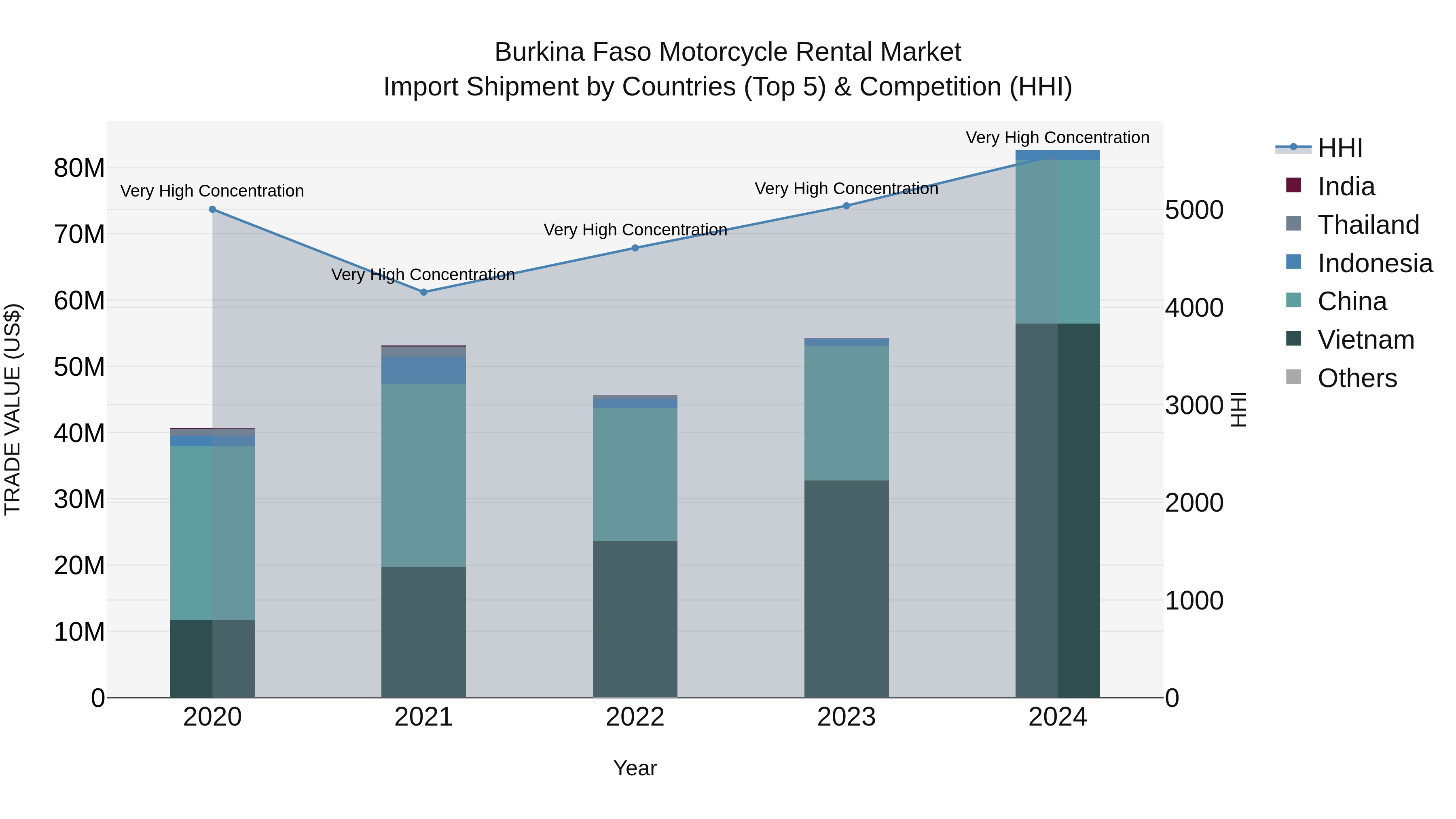This screenshot has height=819, width=1456.
Task: Click the Thailand legend color swatch
Action: [1293, 223]
